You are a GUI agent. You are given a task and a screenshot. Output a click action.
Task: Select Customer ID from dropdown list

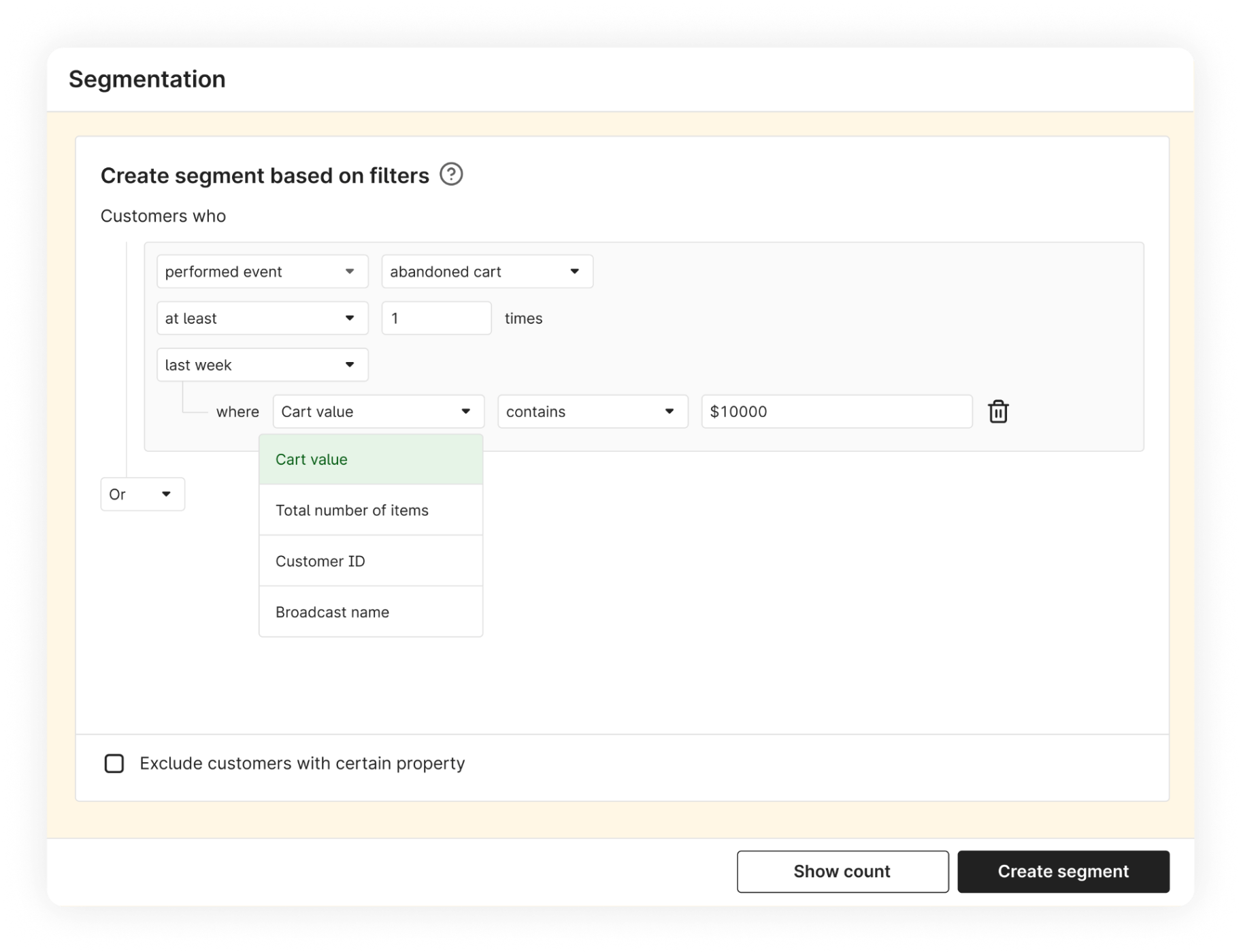point(371,561)
